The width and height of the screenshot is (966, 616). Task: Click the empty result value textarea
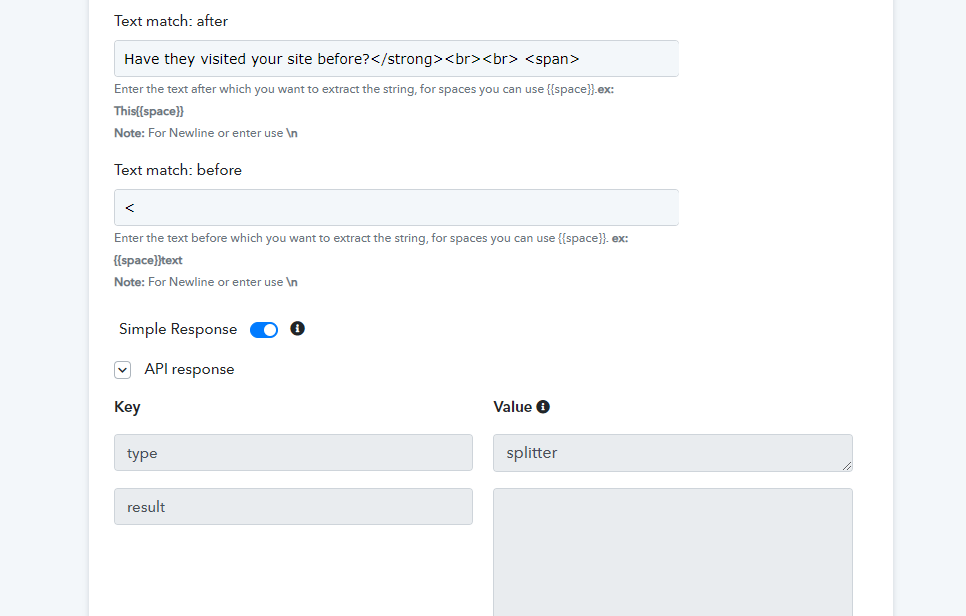click(x=672, y=552)
